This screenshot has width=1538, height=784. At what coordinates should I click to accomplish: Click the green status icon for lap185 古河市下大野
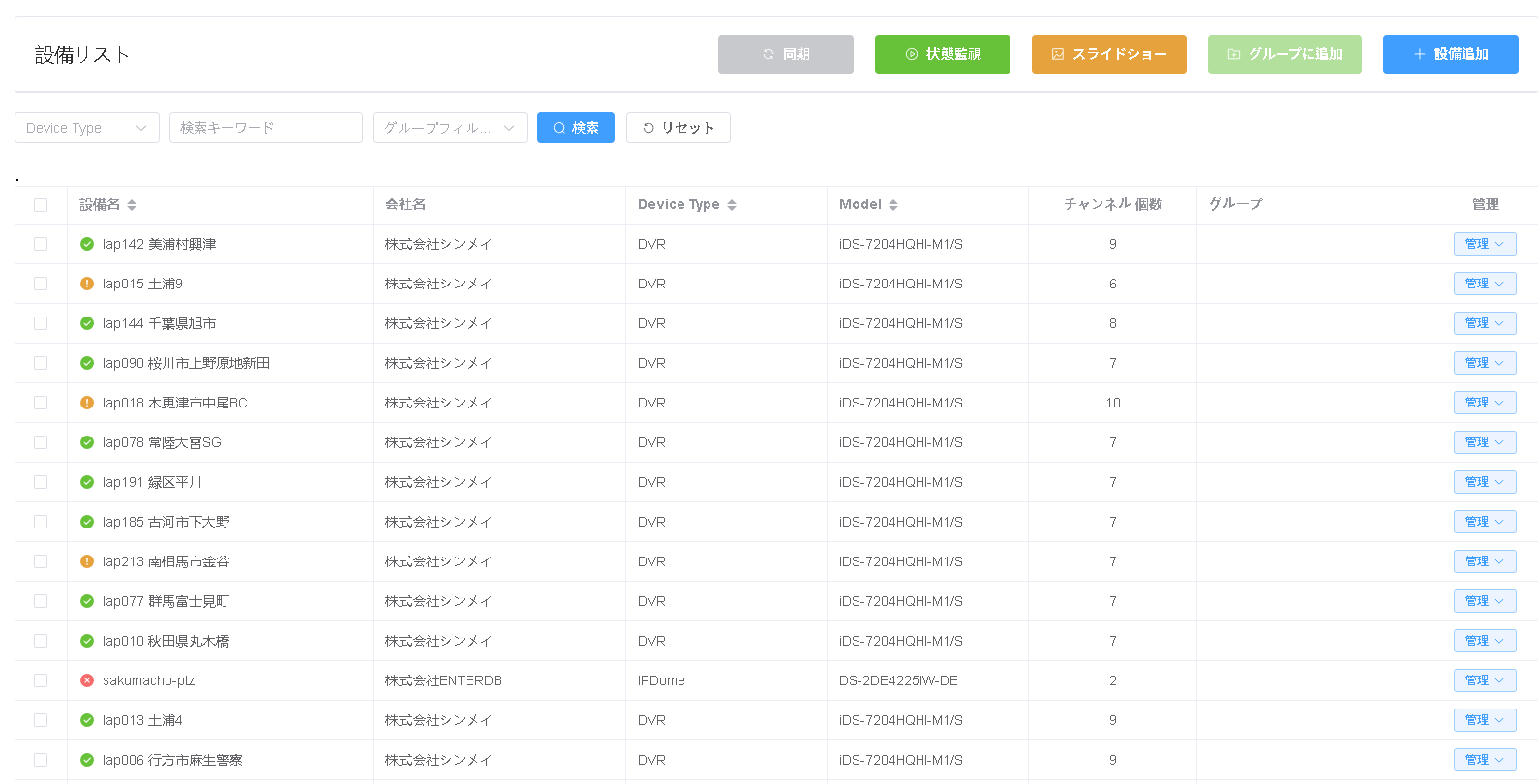point(87,522)
